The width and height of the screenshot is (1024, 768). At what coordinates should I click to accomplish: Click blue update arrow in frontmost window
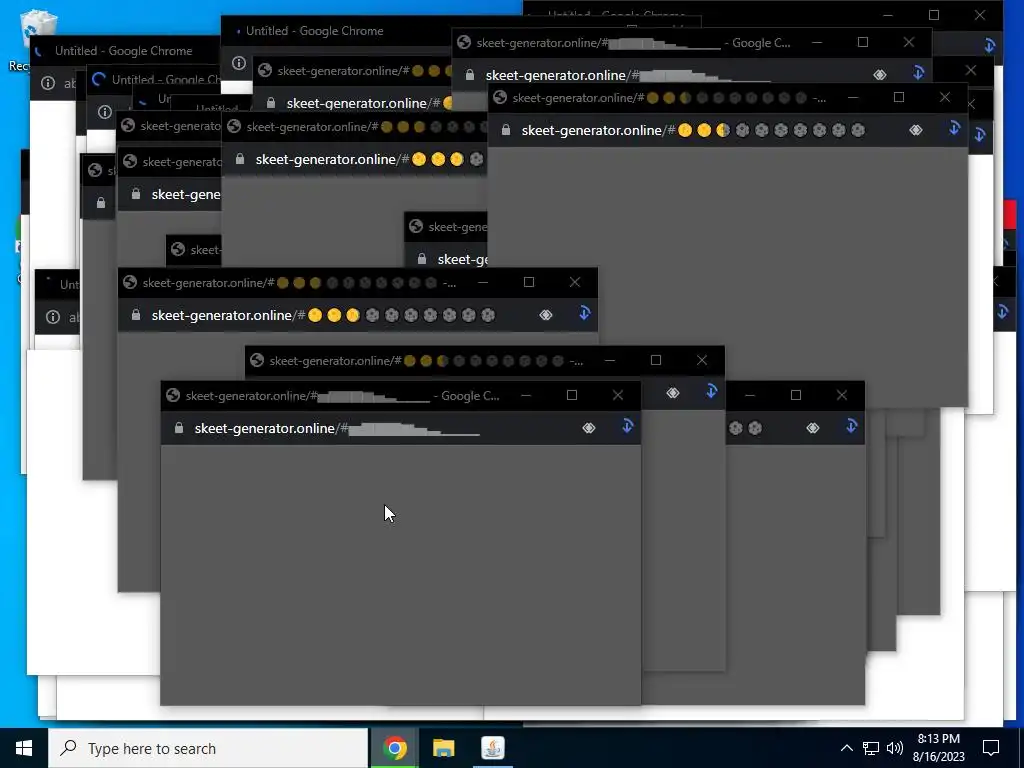click(627, 426)
